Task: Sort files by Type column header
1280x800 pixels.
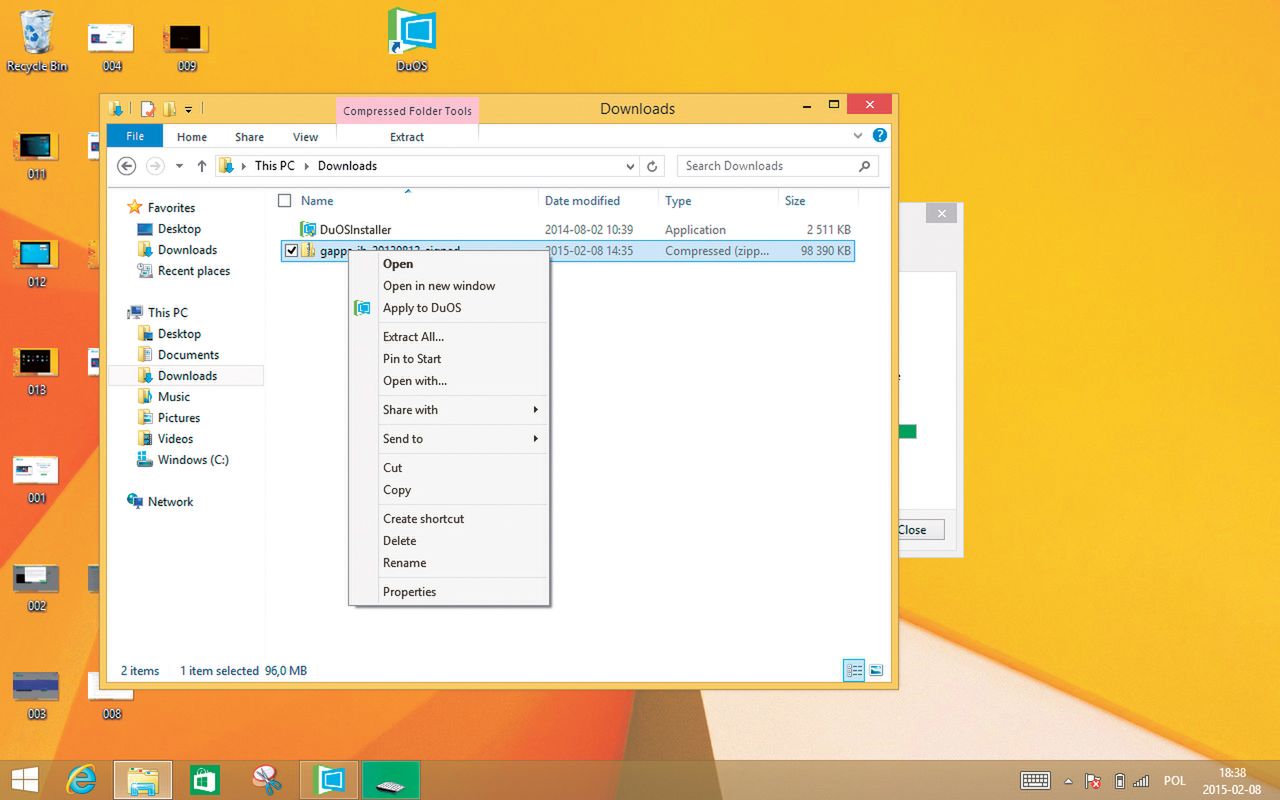Action: pos(718,201)
